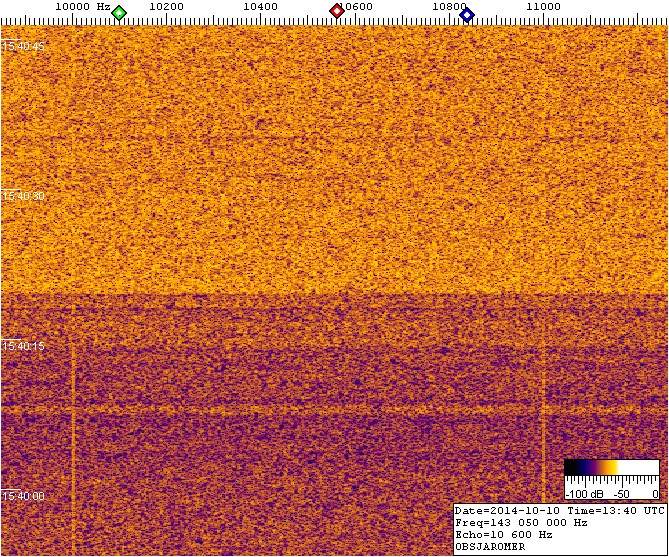This screenshot has width=669, height=557.
Task: Click the red diamond frequency marker
Action: click(337, 12)
